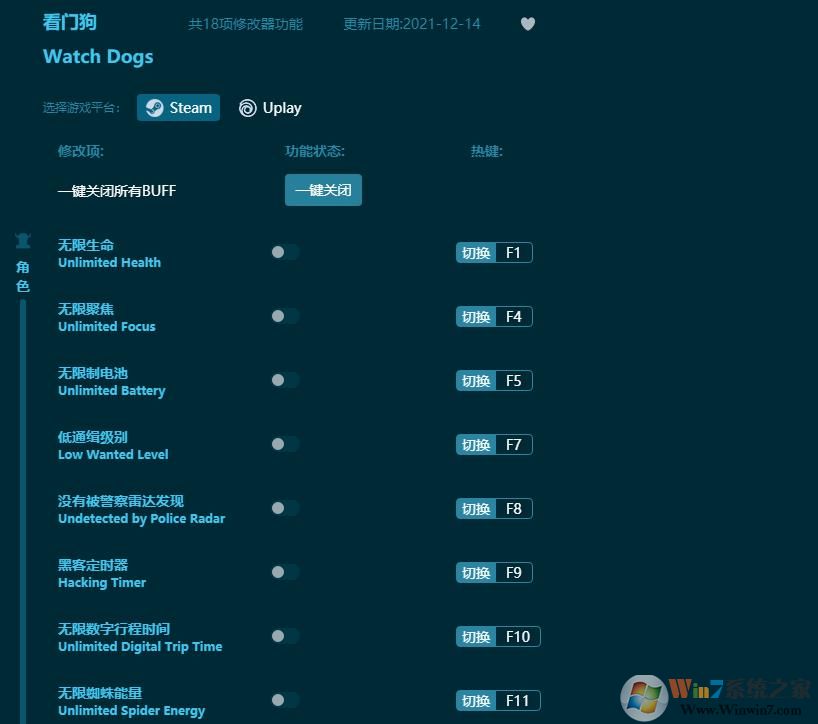Enable Undetected by Police Radar toggle

point(285,508)
